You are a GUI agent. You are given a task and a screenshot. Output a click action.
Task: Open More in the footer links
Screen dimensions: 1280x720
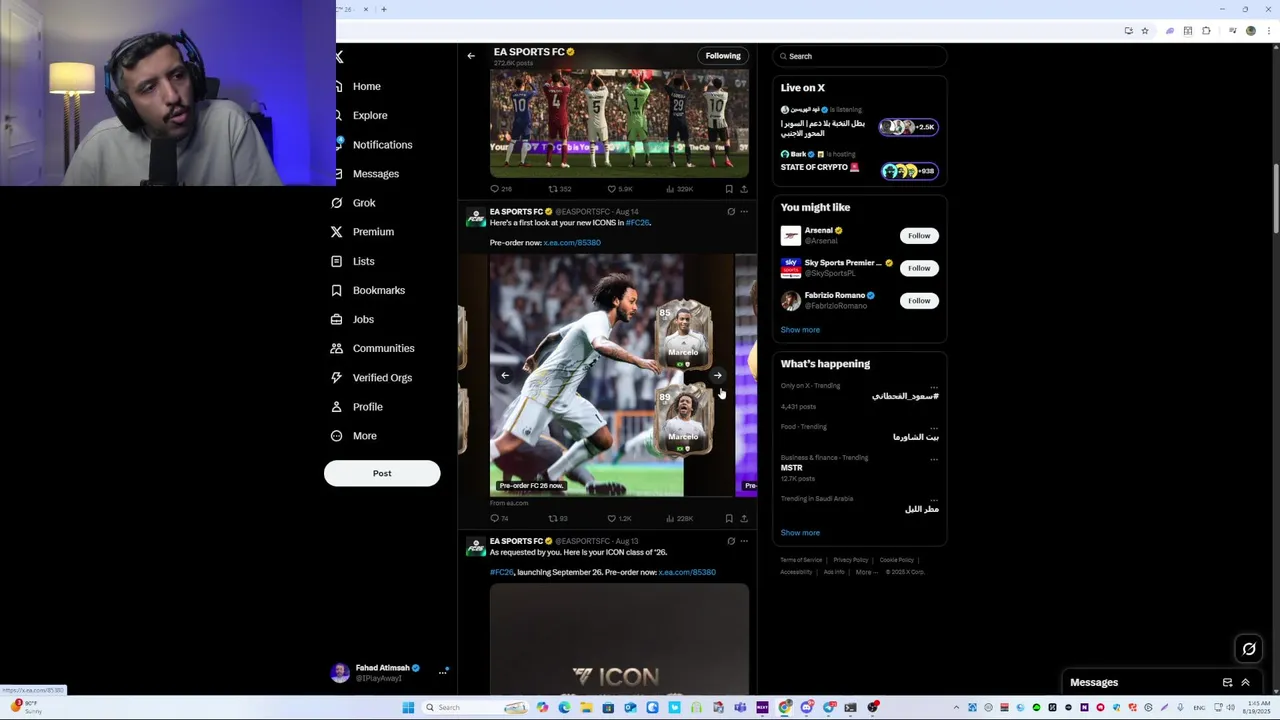click(x=865, y=572)
